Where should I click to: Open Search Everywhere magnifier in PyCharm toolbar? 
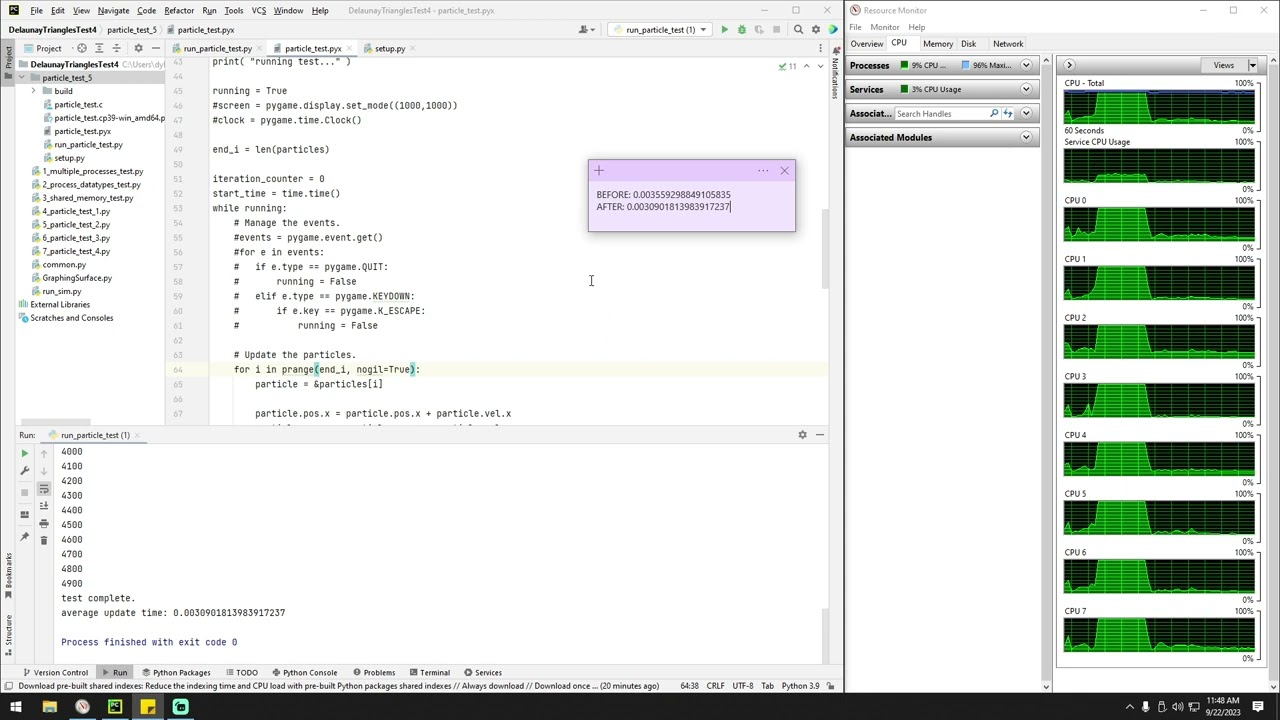[798, 30]
